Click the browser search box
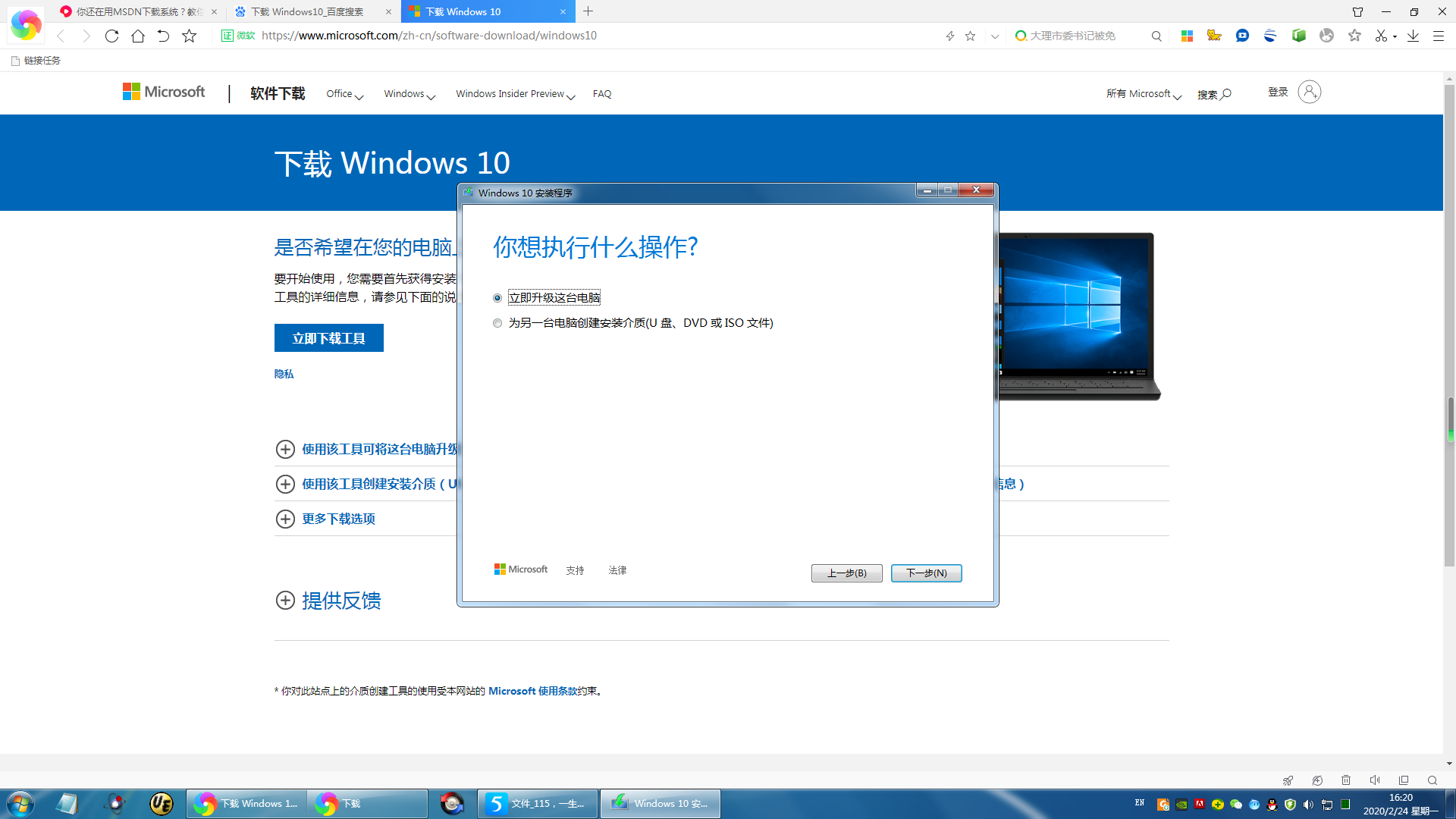The image size is (1456, 819). 1081,36
